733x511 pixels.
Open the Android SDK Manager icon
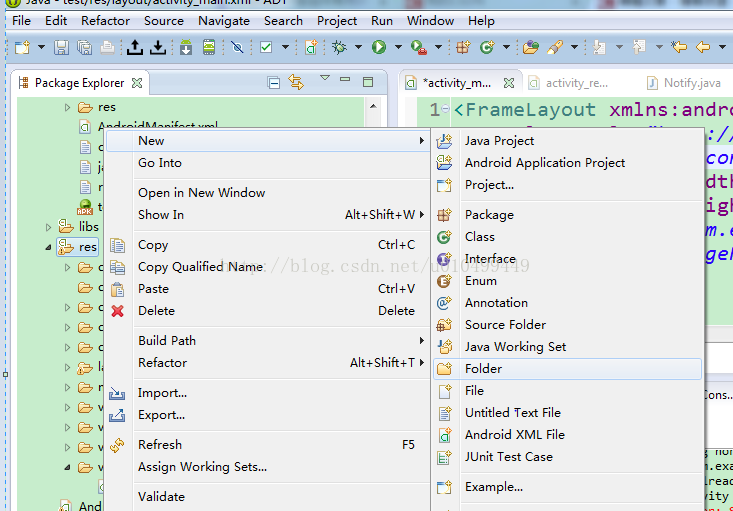(186, 47)
